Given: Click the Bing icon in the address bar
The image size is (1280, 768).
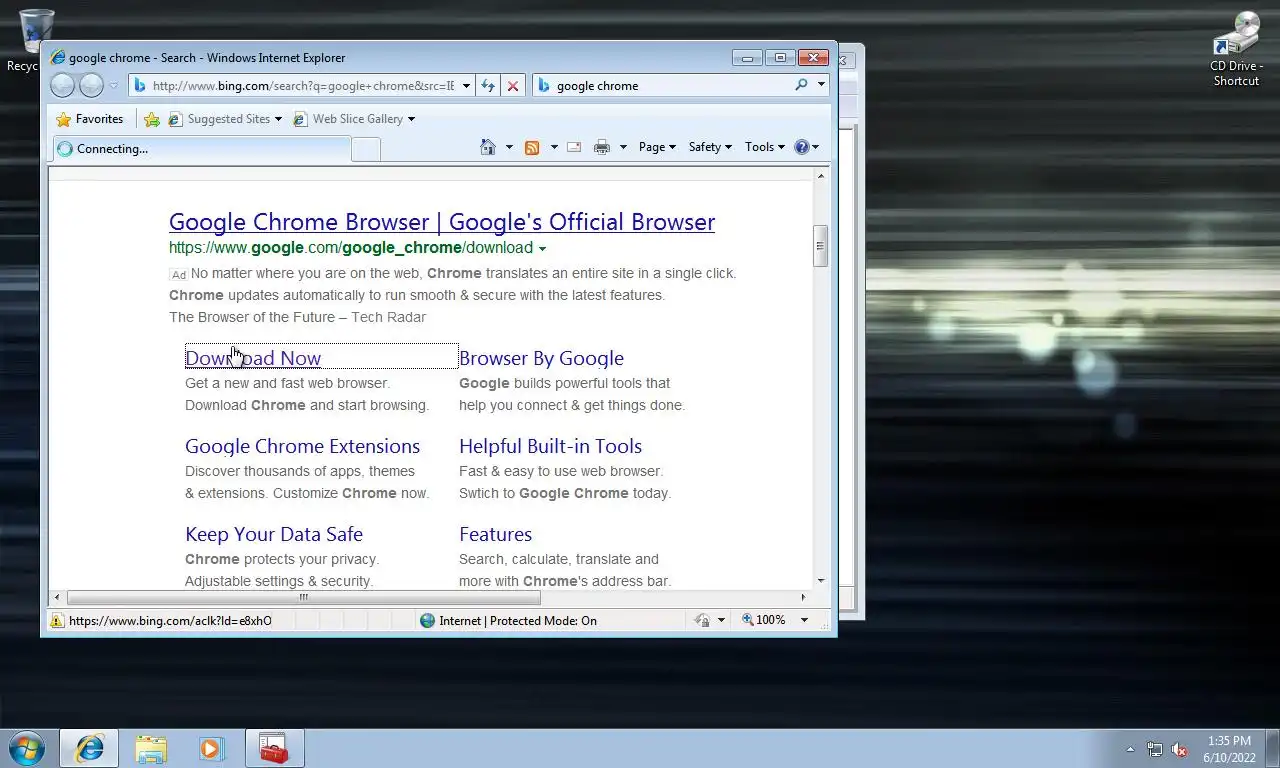Looking at the screenshot, I should 140,86.
